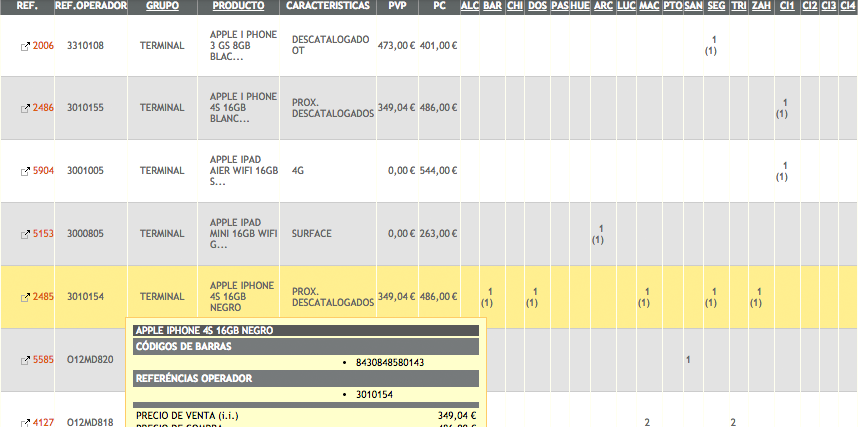Click product APPLE IPAD MINI 16GB WIFI
Viewport: 858px width, 427px height.
click(x=244, y=234)
